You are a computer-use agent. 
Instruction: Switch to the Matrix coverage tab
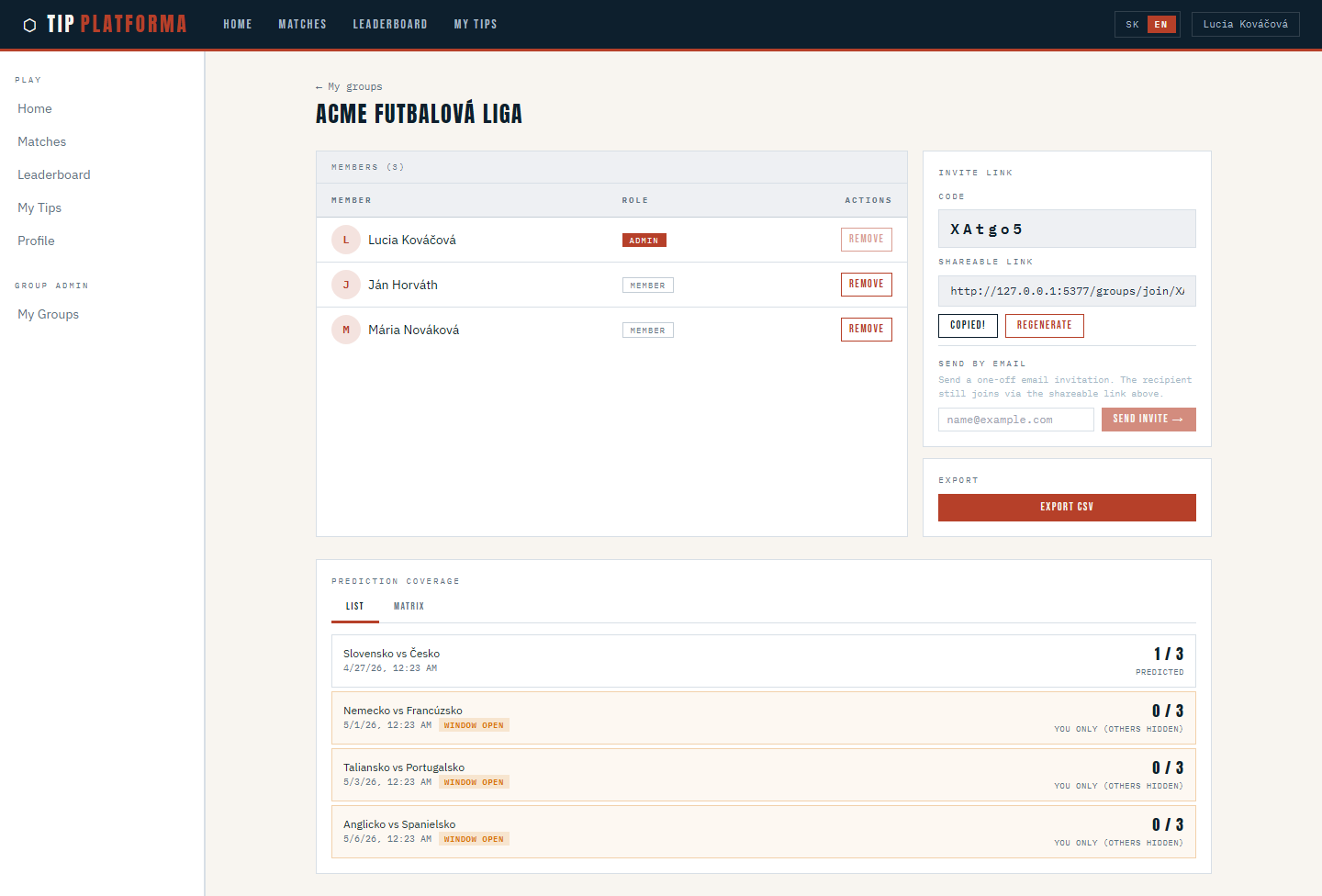coord(409,606)
